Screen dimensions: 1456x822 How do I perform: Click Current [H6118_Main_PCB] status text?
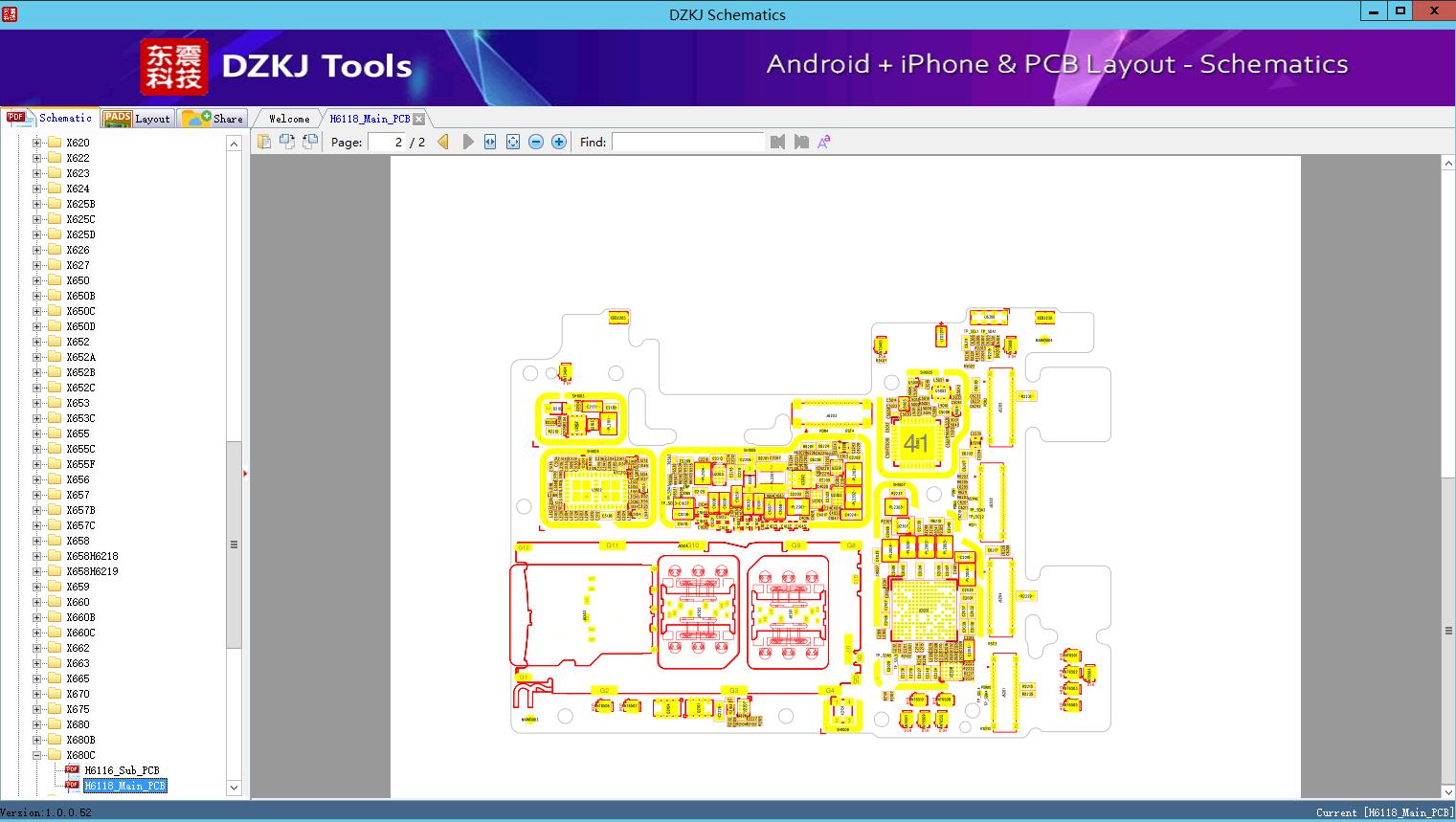pos(1384,812)
